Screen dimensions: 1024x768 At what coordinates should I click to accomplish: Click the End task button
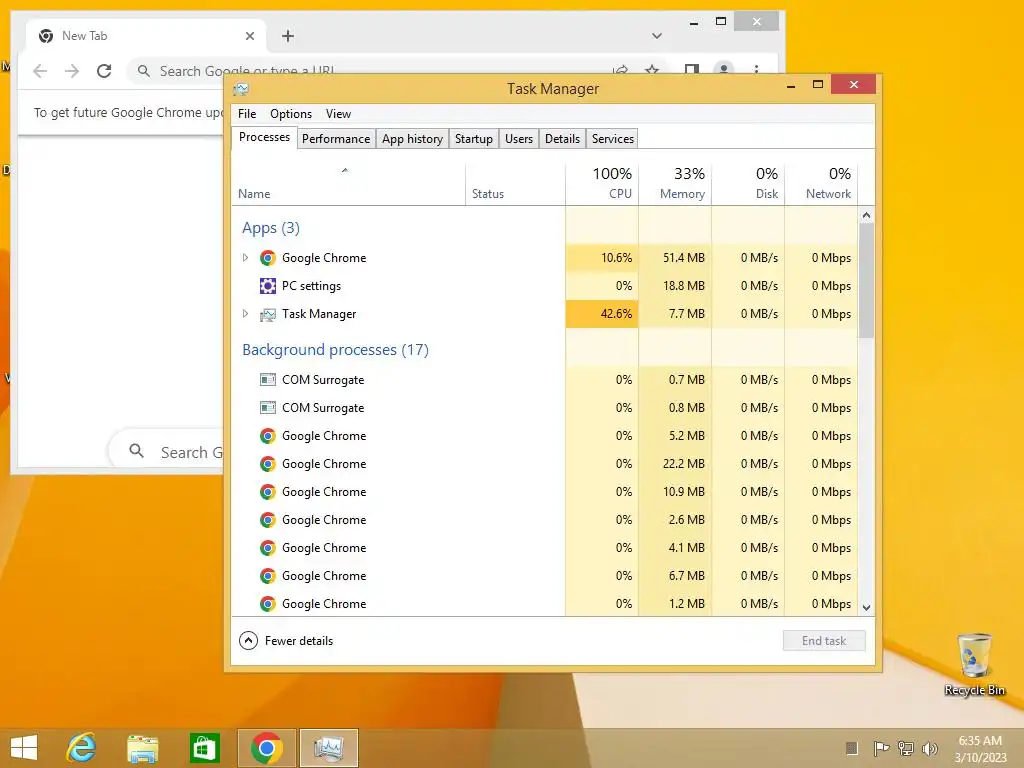[824, 641]
